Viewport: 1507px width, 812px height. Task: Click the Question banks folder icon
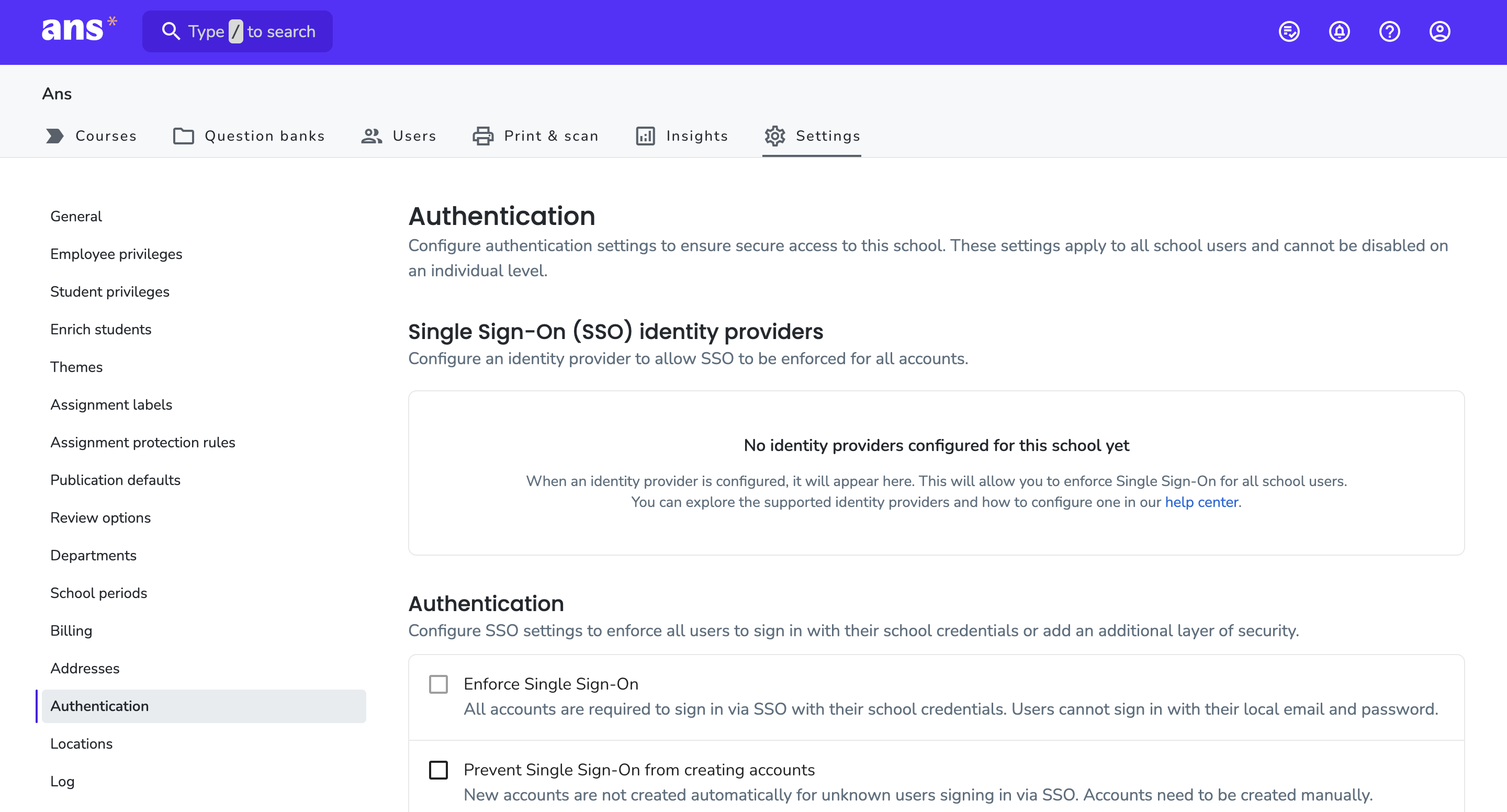pos(184,136)
